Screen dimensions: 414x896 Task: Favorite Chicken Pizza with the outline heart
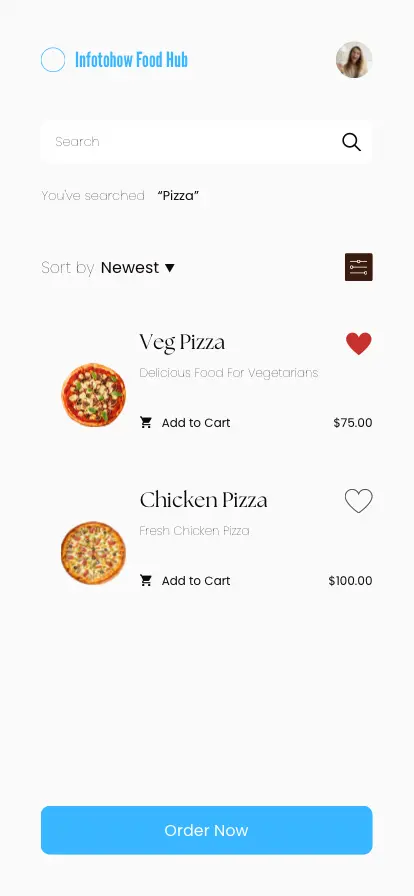point(359,501)
